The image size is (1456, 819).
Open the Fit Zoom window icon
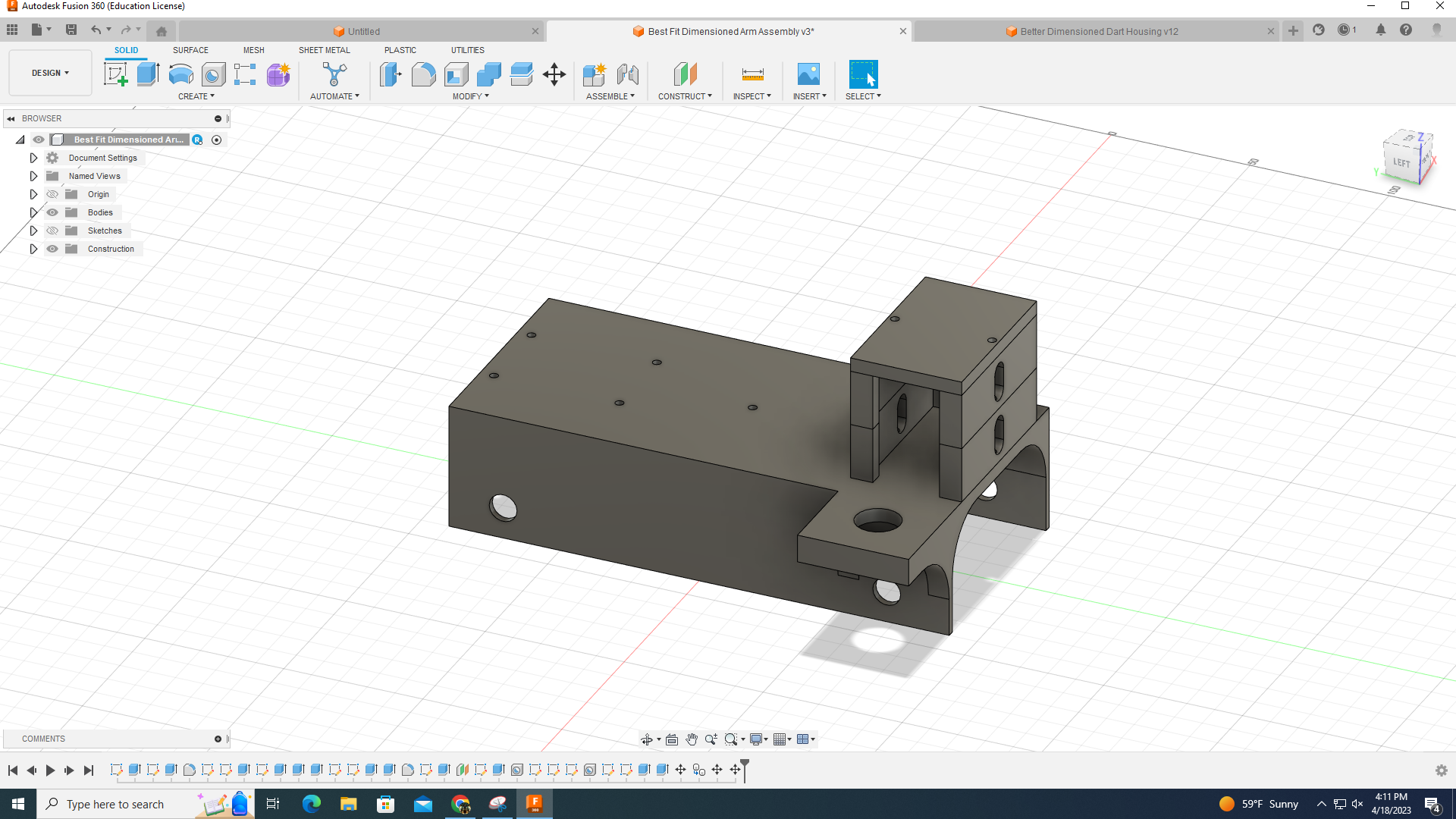click(x=730, y=739)
